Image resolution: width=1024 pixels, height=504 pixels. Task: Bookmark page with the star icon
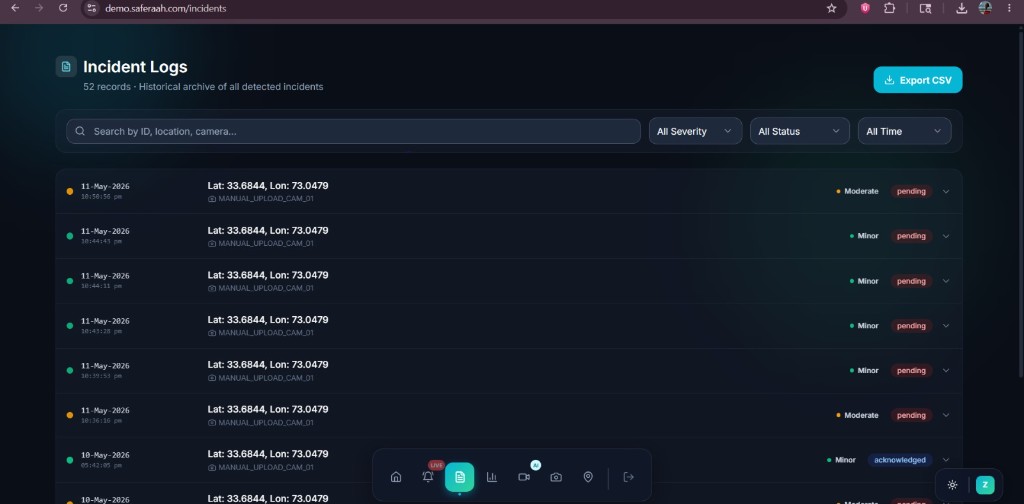(831, 8)
